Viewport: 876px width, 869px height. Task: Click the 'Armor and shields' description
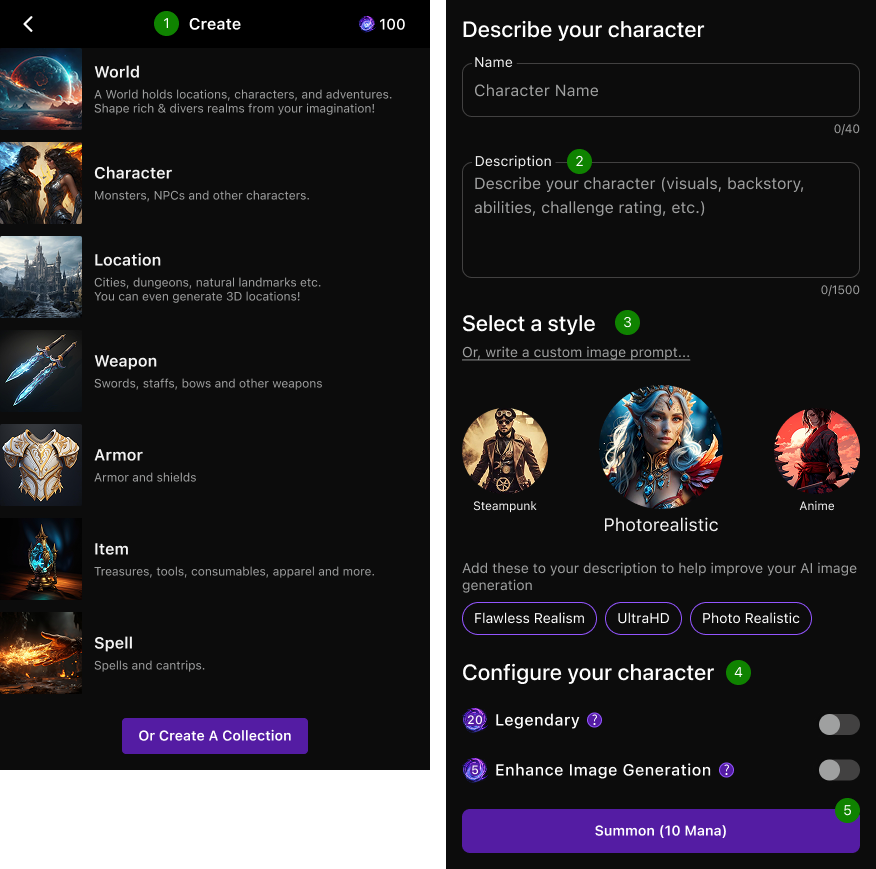[x=145, y=477]
